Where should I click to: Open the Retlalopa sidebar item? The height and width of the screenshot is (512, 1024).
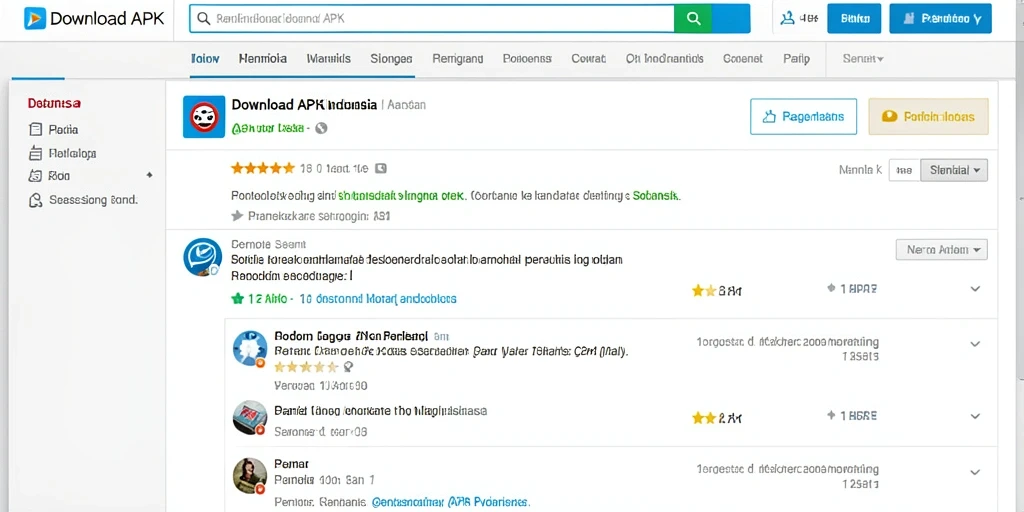tap(63, 153)
